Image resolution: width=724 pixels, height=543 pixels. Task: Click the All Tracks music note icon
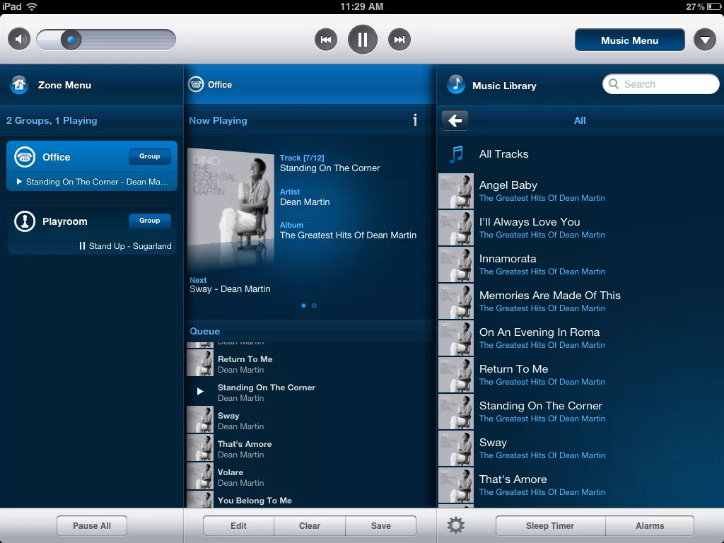tap(456, 154)
